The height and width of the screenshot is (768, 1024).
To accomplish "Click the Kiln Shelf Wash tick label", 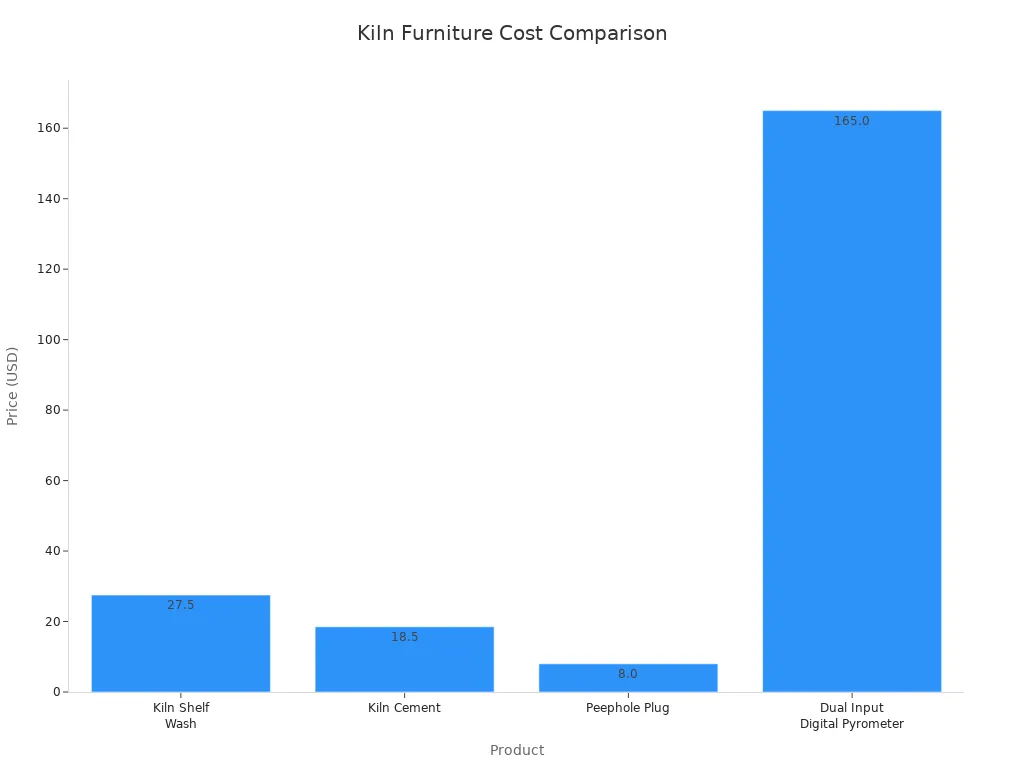I will [x=180, y=715].
